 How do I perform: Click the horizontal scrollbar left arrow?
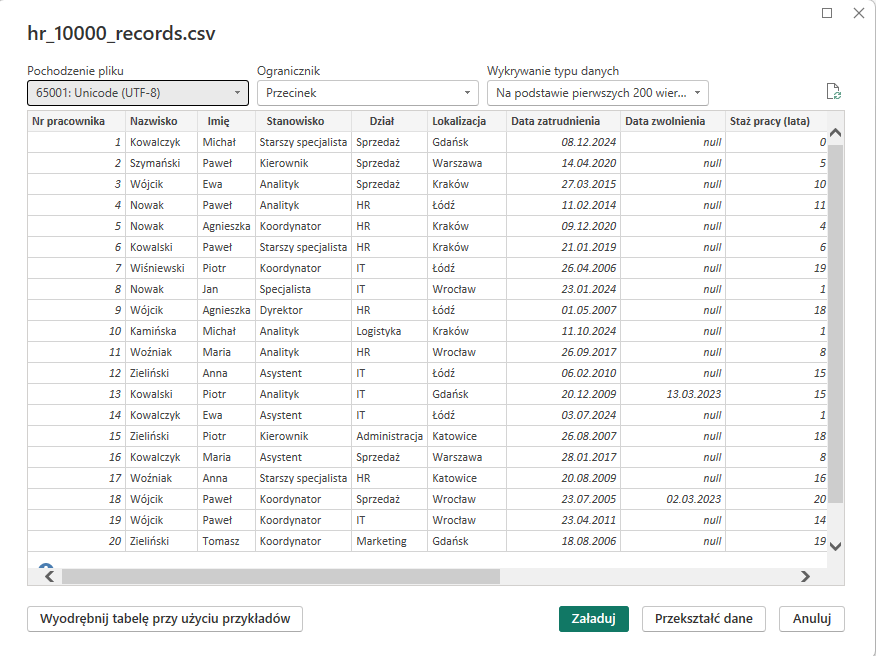(x=46, y=576)
